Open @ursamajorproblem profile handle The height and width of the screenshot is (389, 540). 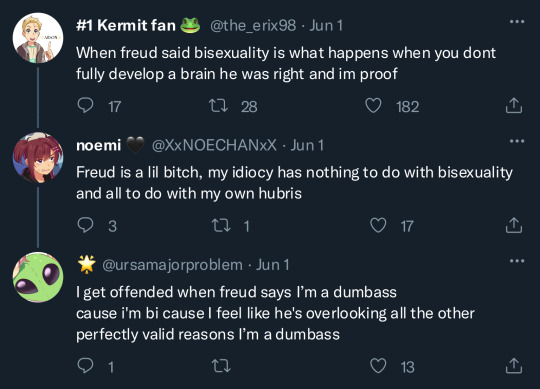pyautogui.click(x=172, y=265)
